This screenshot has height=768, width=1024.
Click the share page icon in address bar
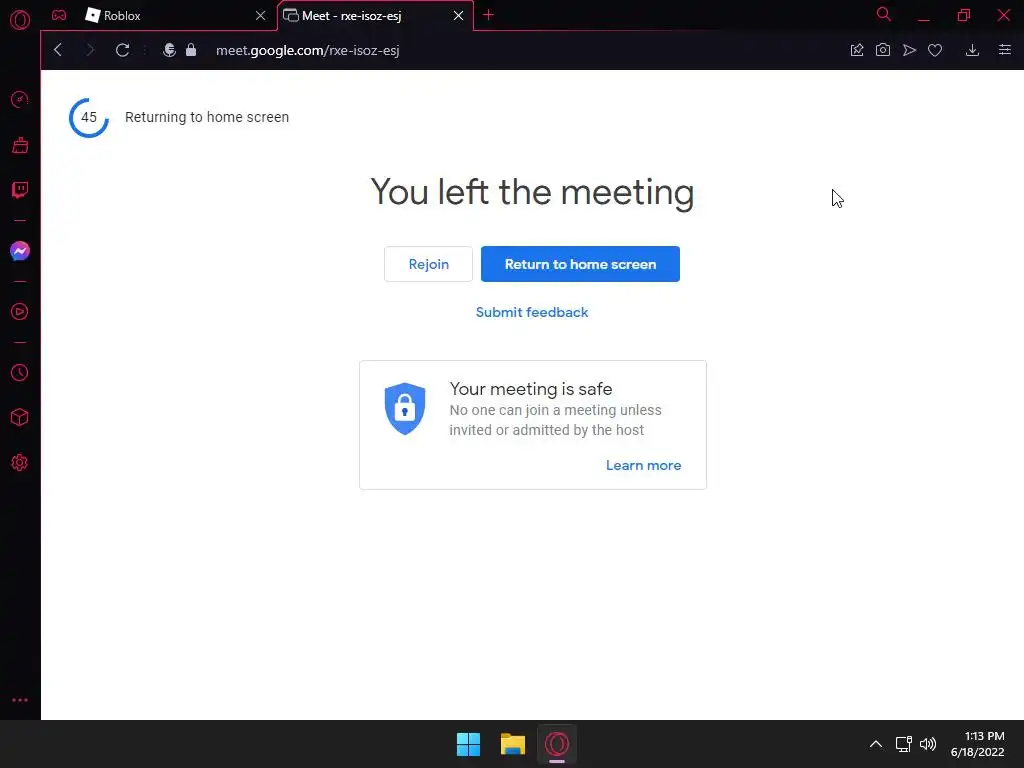point(857,50)
